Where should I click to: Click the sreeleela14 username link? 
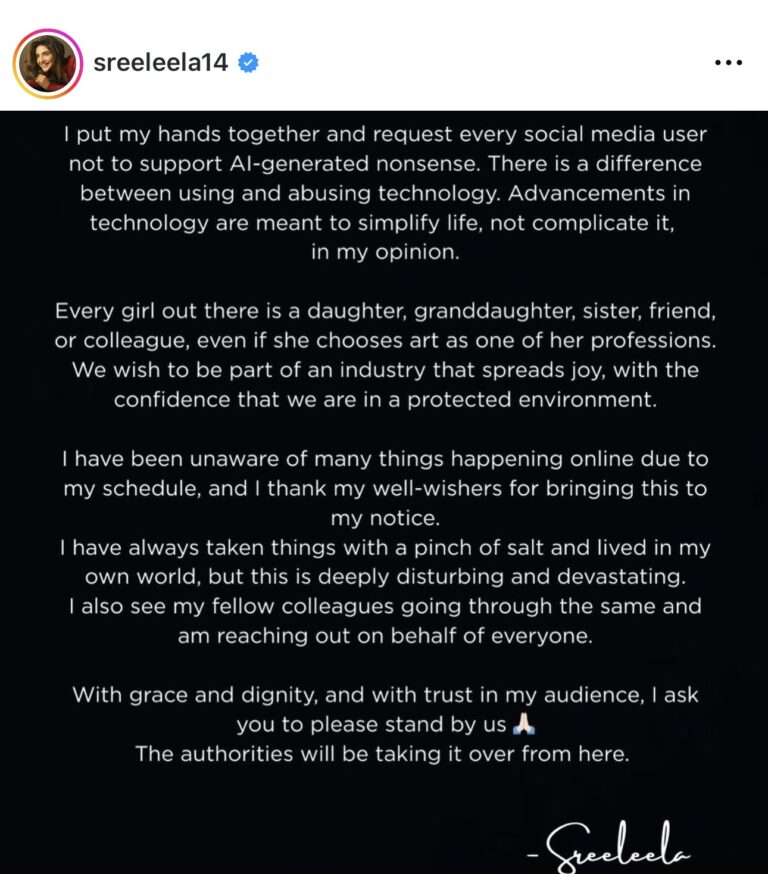[160, 63]
